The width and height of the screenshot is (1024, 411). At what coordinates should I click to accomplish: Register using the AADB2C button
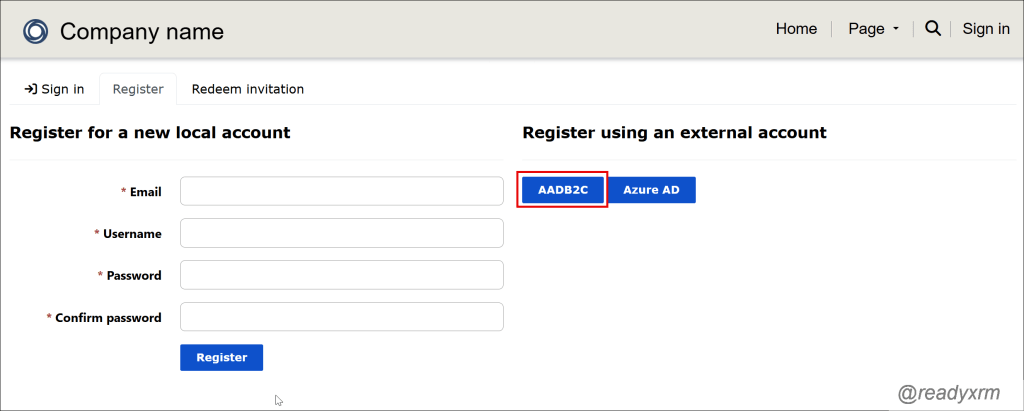563,190
